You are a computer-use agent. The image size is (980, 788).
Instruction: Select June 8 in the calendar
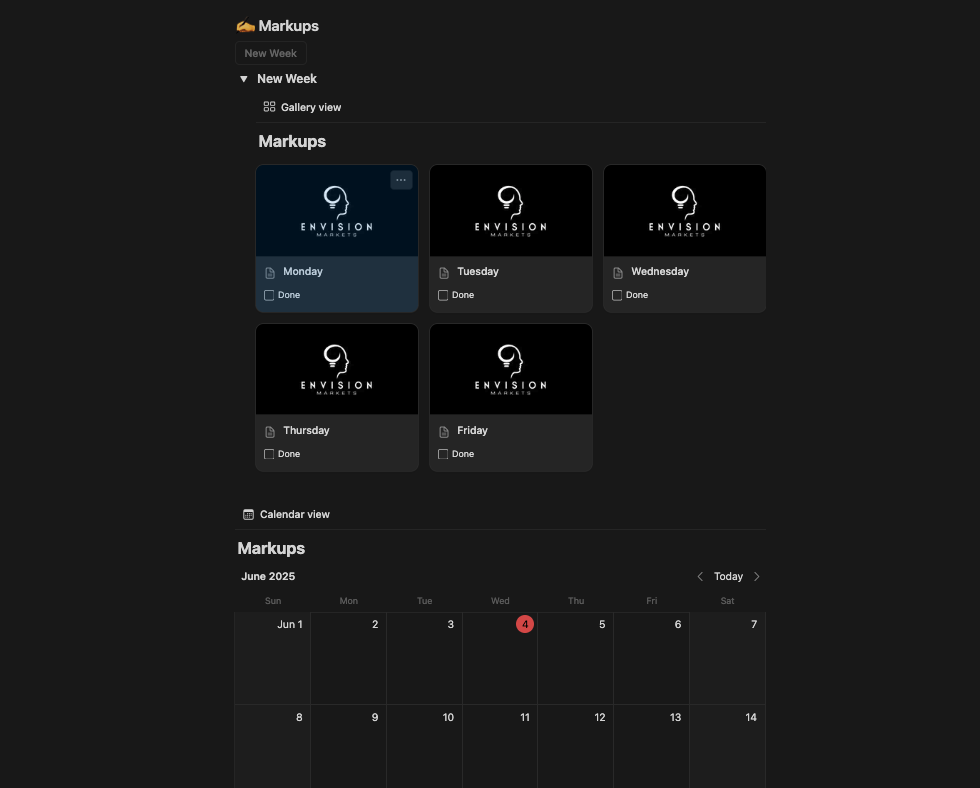272,747
